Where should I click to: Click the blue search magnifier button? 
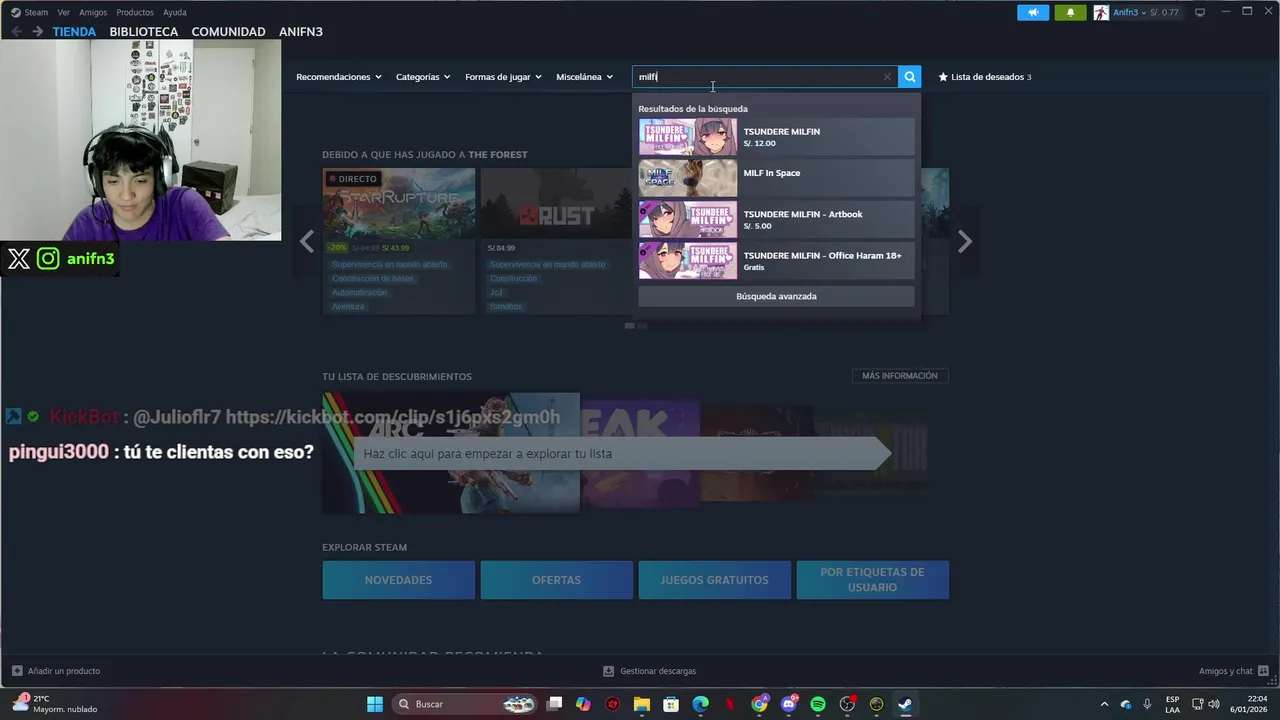tap(909, 77)
